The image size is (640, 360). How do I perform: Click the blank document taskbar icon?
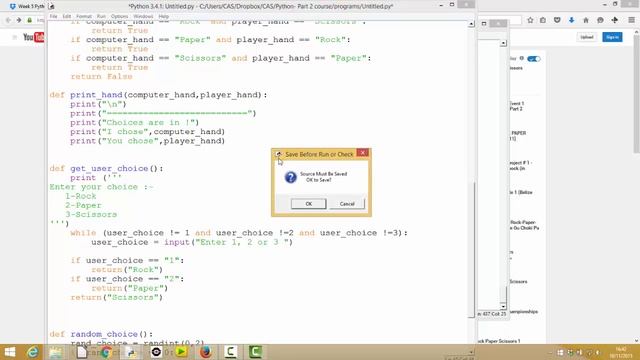point(82,352)
